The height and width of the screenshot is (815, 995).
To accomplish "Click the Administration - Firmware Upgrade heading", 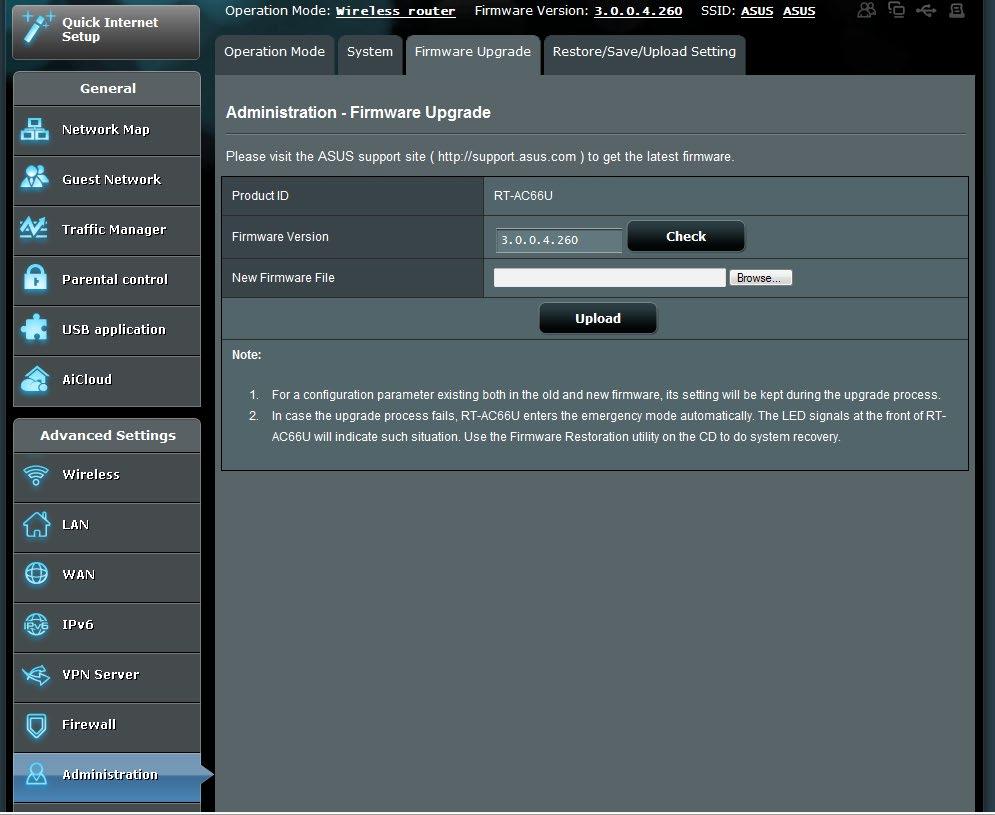I will click(358, 112).
